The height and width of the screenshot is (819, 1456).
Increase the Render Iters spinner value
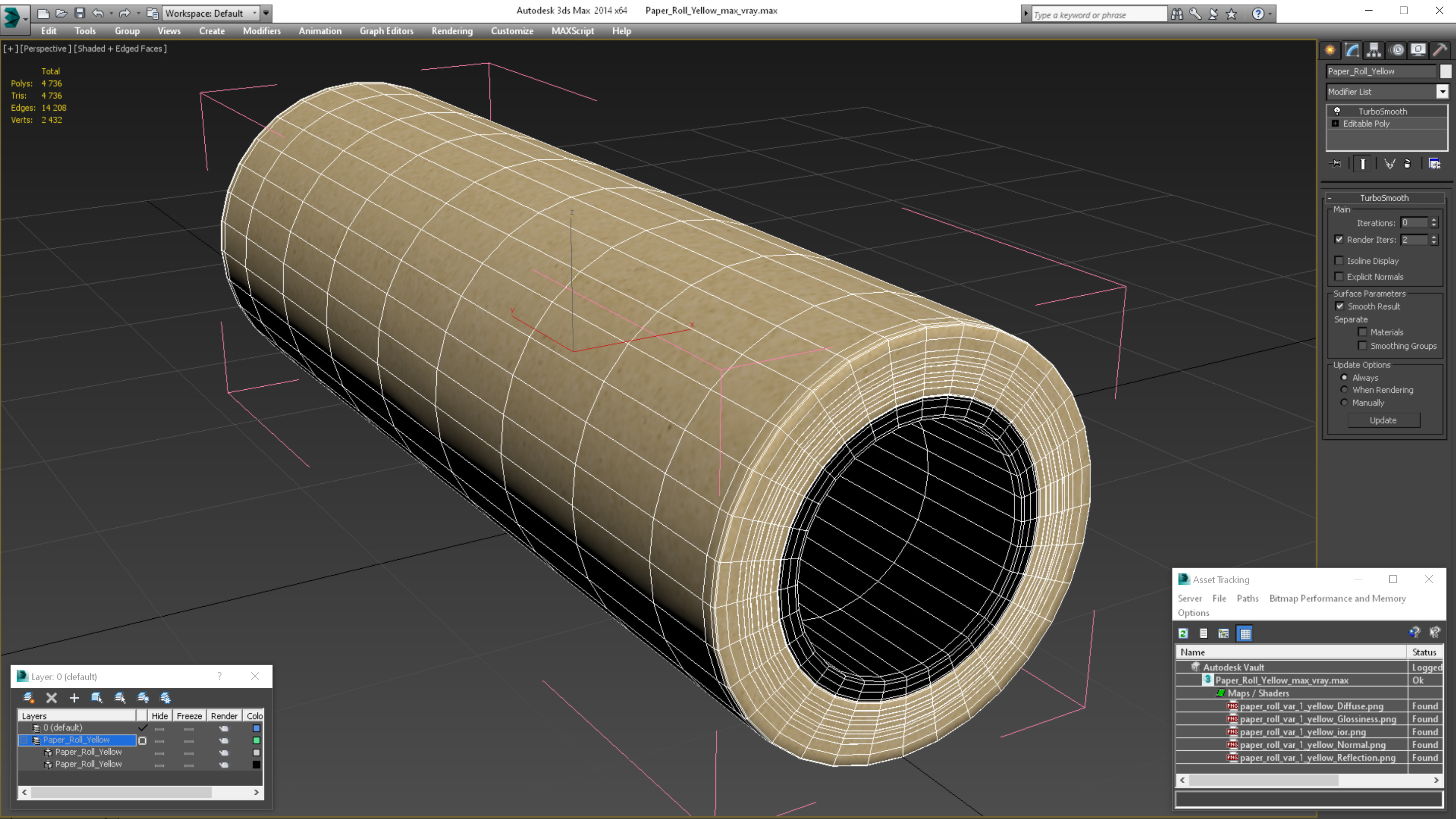point(1434,238)
